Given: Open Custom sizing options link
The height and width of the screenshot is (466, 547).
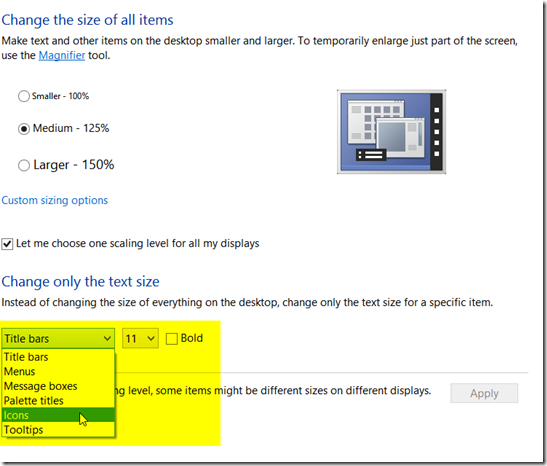Looking at the screenshot, I should coord(55,200).
